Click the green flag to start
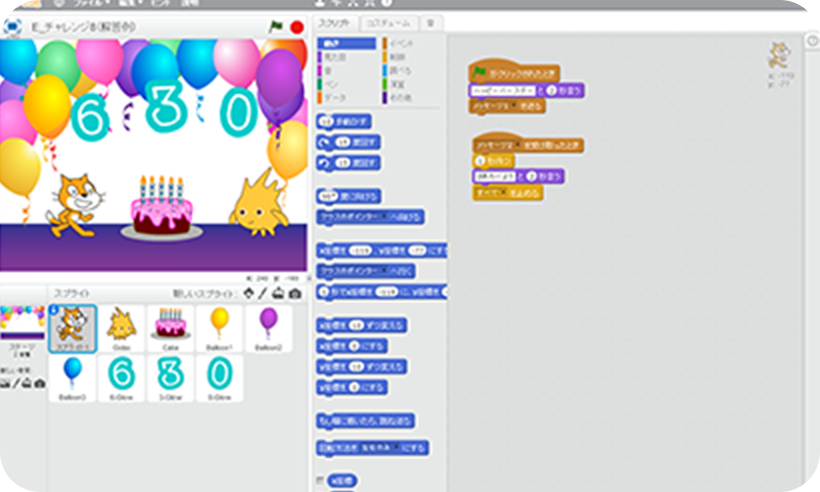Image resolution: width=820 pixels, height=492 pixels. pos(276,27)
